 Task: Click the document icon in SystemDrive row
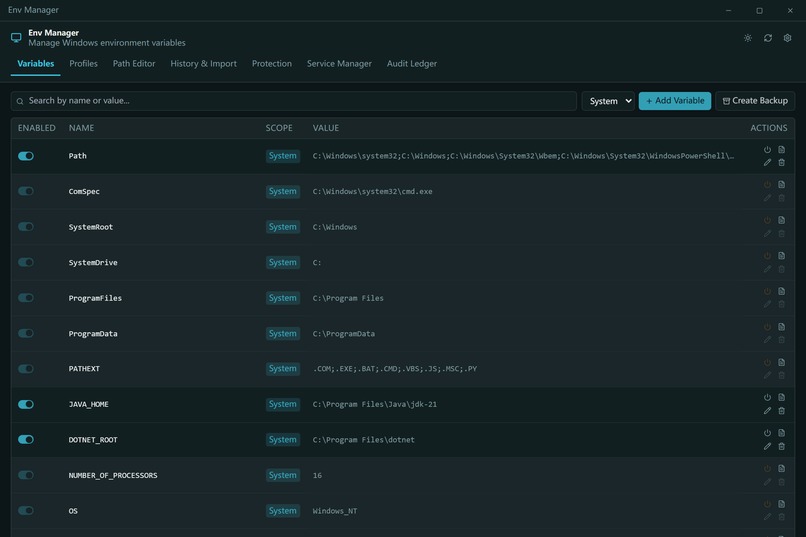coord(781,255)
